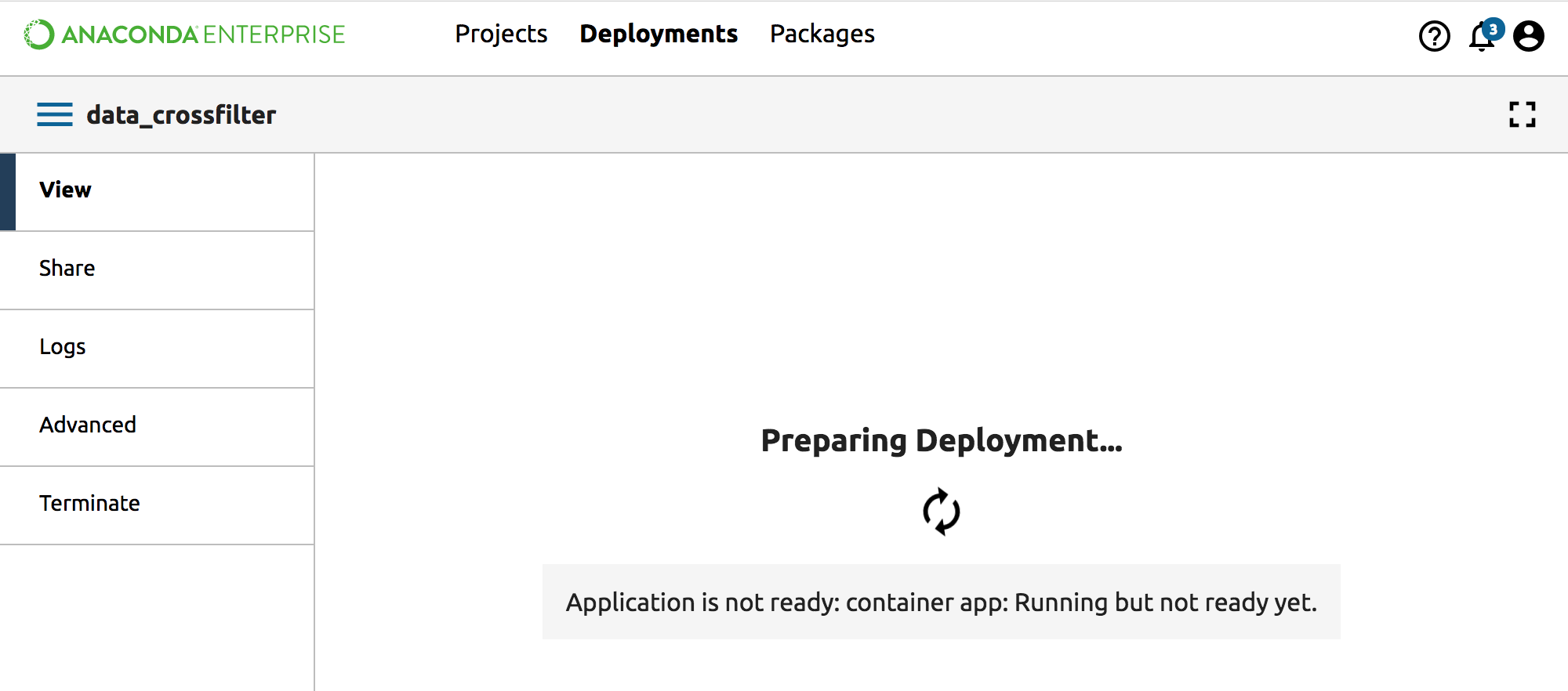
Task: Click the data_crossfilter deployment title
Action: [x=181, y=115]
